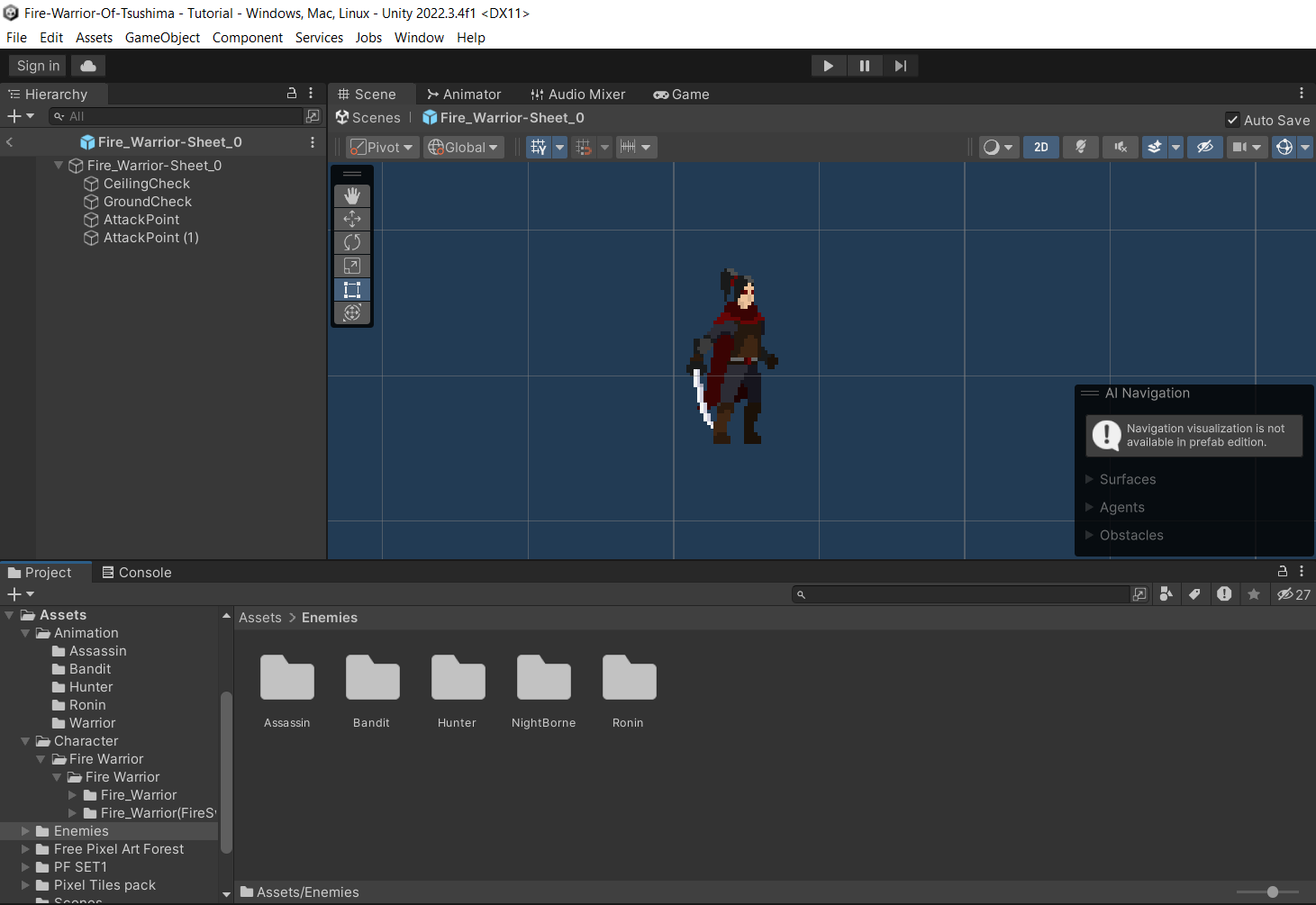The width and height of the screenshot is (1316, 905).
Task: Click search by label icon in Project
Action: point(1194,594)
